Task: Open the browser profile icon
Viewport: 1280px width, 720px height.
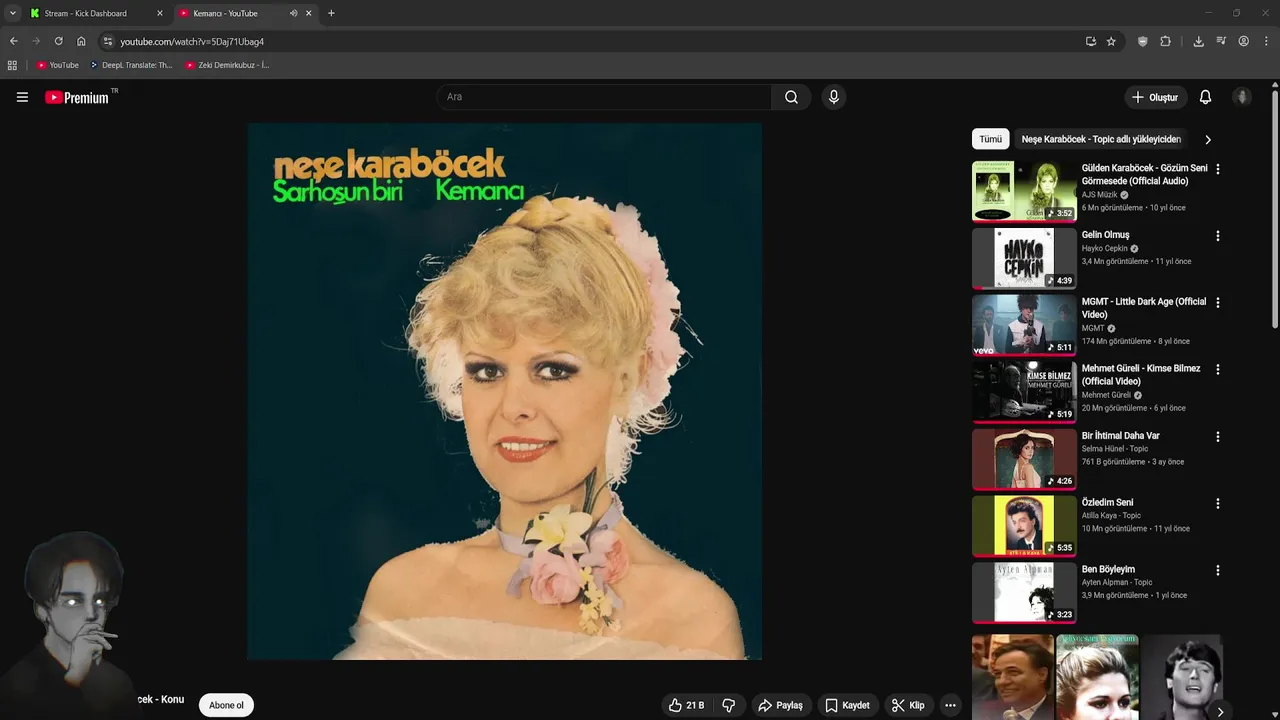Action: [1243, 41]
